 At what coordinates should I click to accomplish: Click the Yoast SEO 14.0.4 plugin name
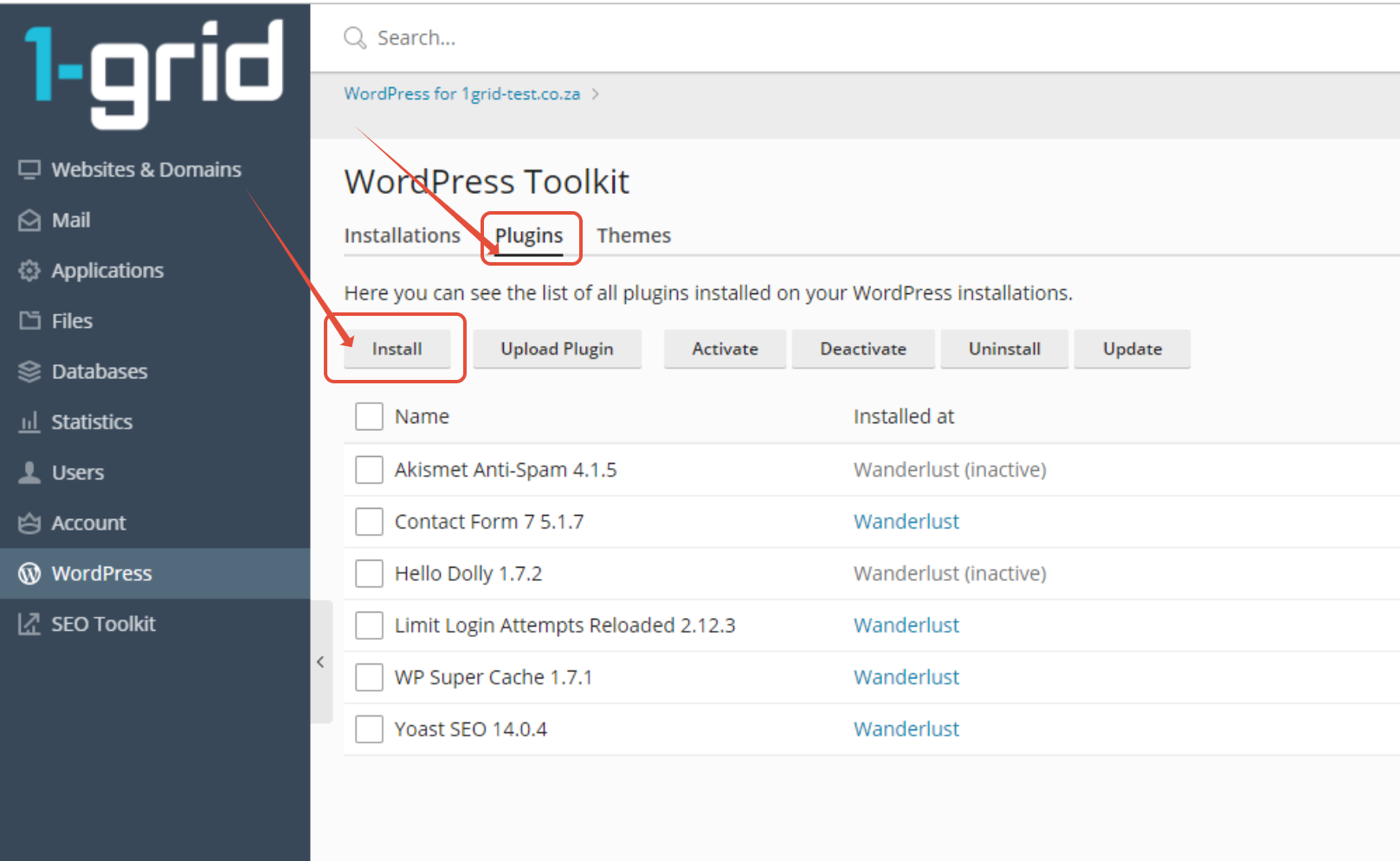(471, 729)
